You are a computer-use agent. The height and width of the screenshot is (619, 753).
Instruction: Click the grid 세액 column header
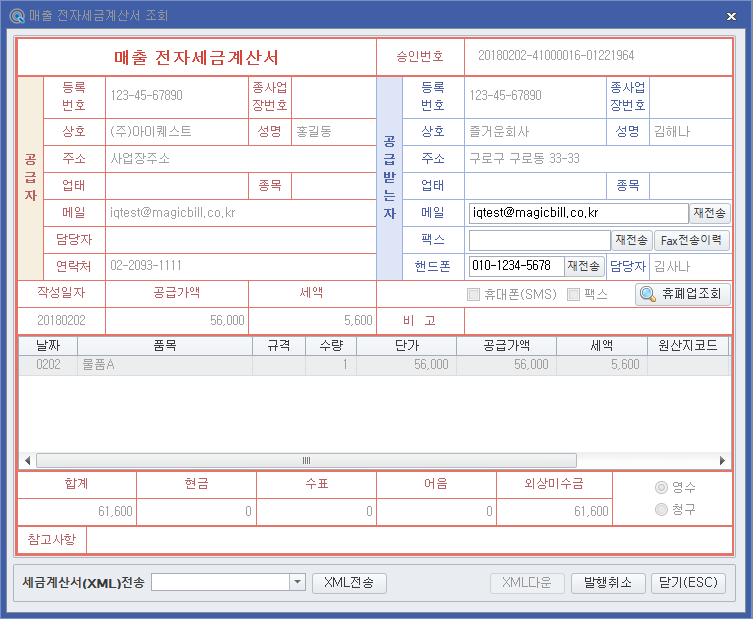[602, 346]
